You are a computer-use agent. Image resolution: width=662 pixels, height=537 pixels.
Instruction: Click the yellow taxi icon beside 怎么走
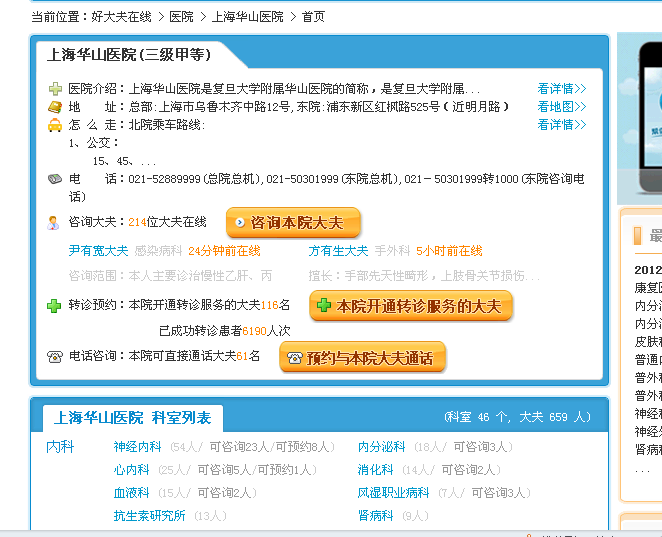click(55, 125)
